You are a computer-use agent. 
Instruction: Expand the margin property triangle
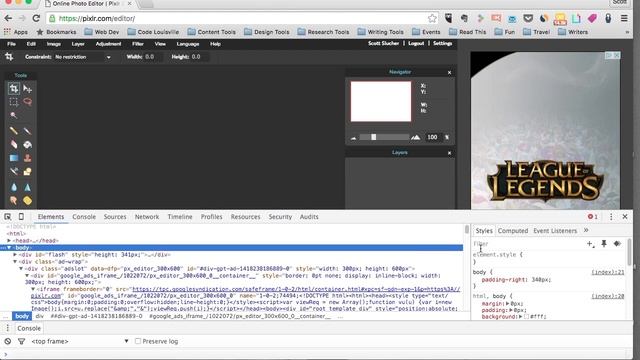coord(507,304)
